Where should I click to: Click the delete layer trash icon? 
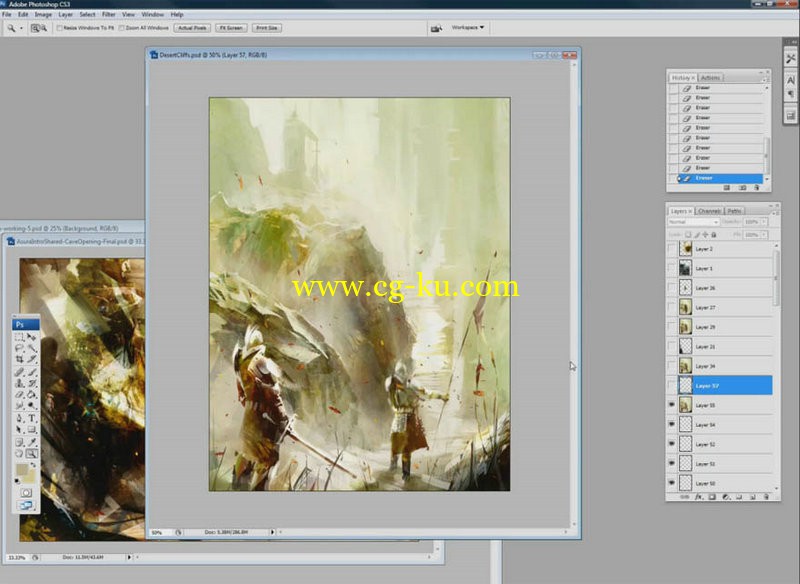pos(766,496)
